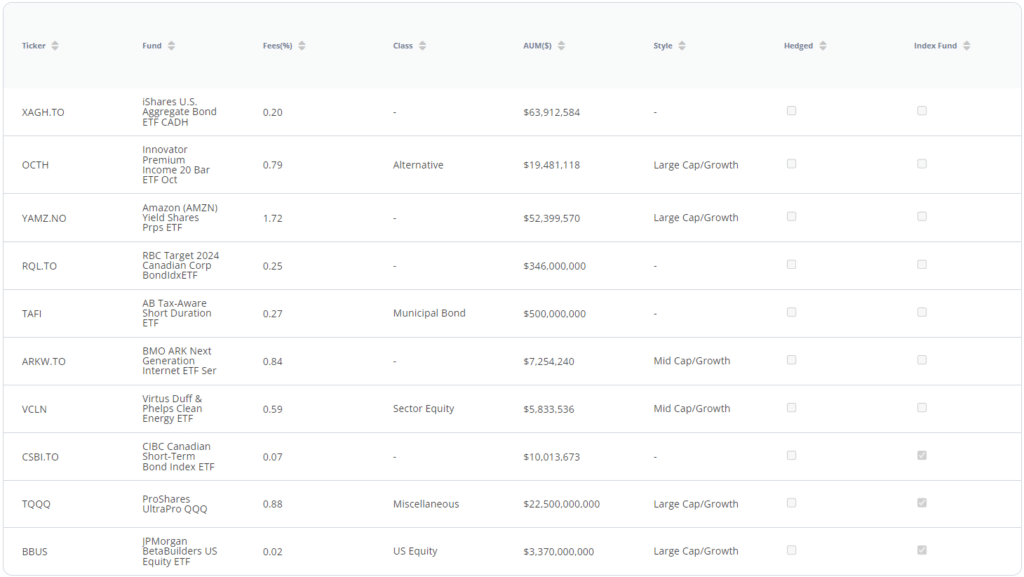Click the VCLN row's Sector Equity cell
This screenshot has height=577, width=1024.
click(423, 409)
